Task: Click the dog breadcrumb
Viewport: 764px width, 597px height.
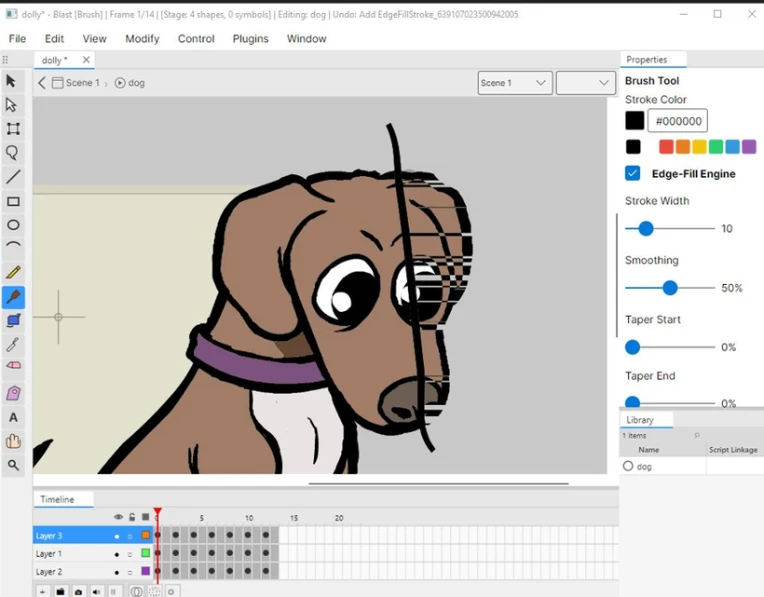Action: click(x=130, y=83)
